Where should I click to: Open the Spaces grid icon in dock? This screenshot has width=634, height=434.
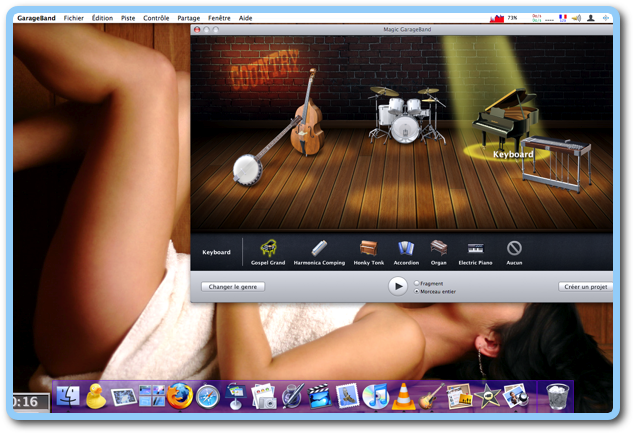[152, 396]
